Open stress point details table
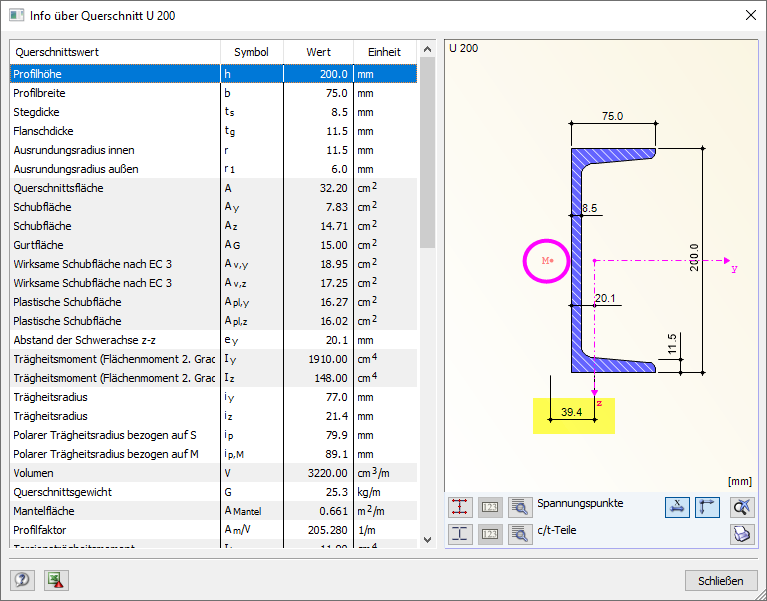767x601 pixels. 520,507
